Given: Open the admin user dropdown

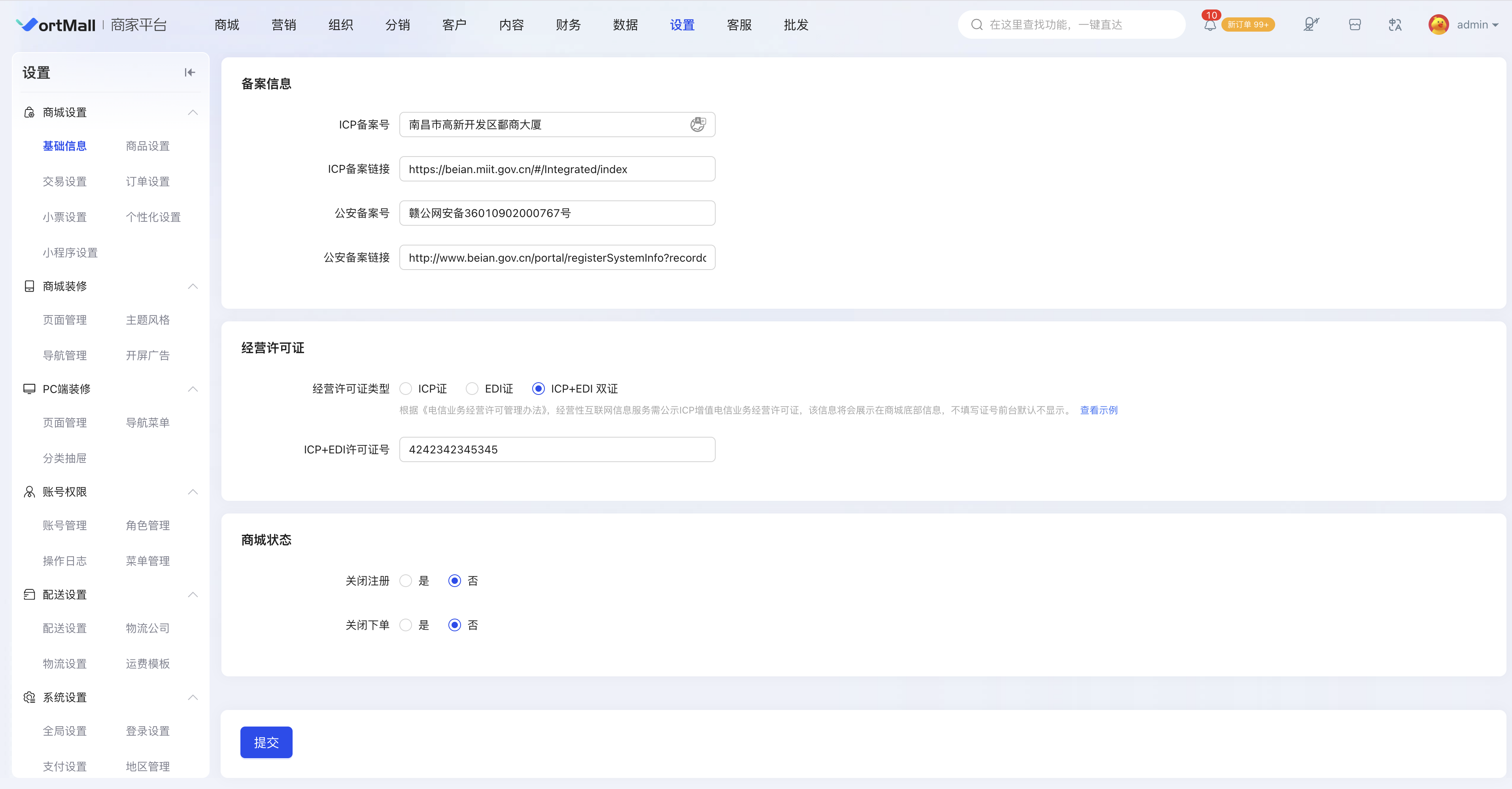Looking at the screenshot, I should pos(1478,25).
